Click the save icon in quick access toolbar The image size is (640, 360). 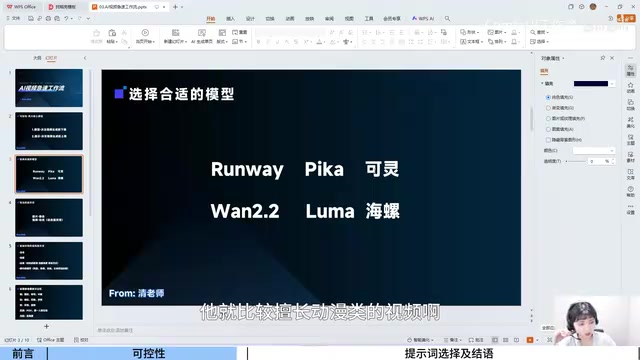coord(31,18)
